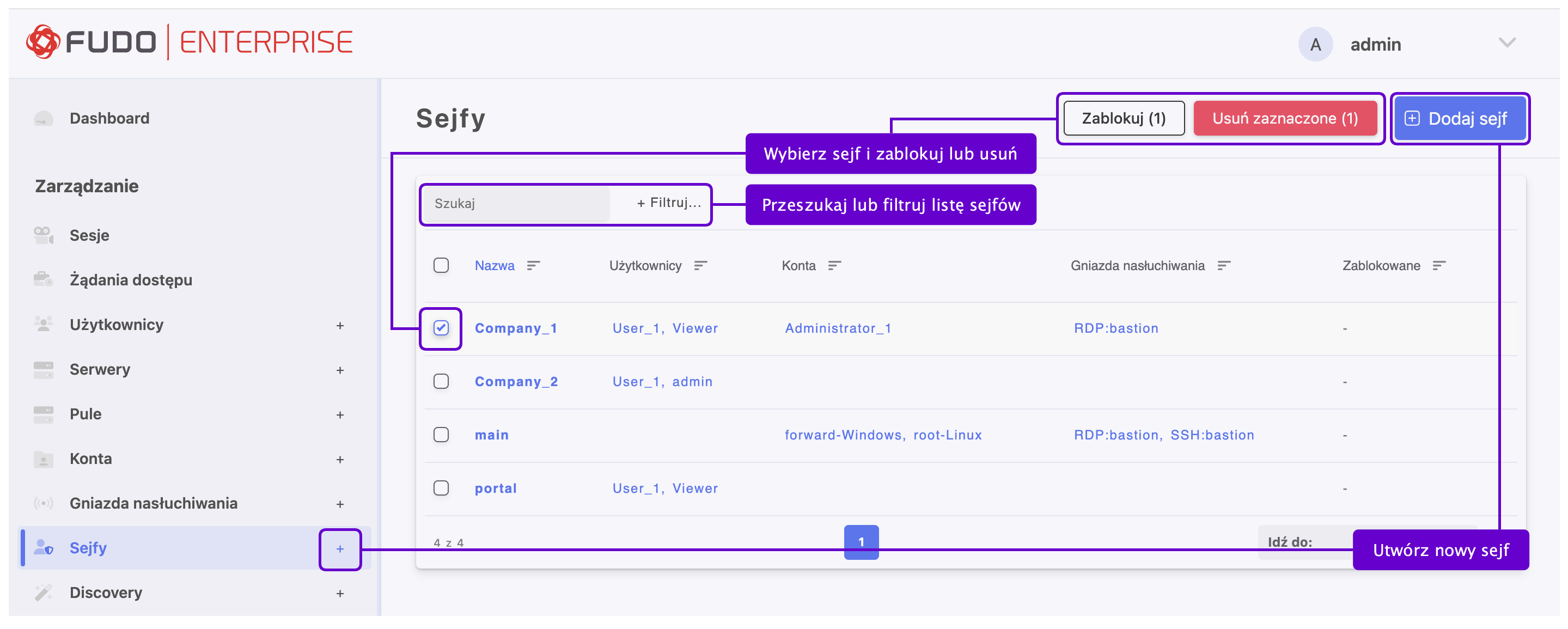Select the Company_2 row checkbox
This screenshot has width=1568, height=629.
[441, 381]
